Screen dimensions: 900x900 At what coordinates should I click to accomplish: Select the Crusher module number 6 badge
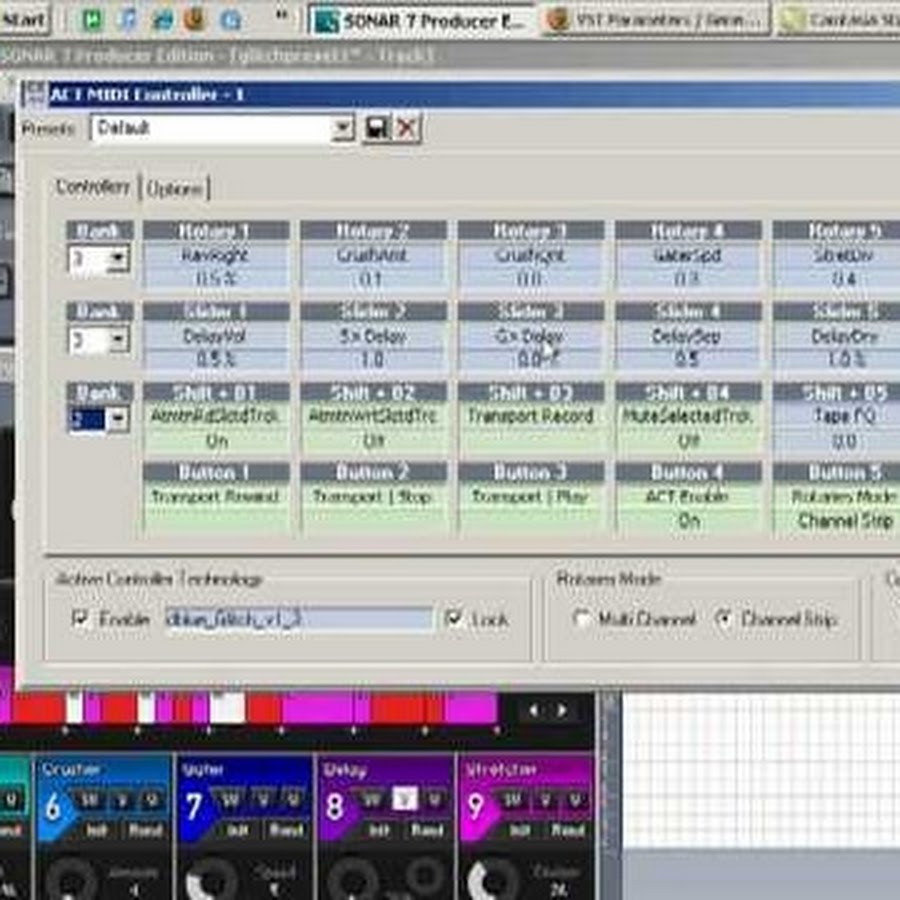point(53,808)
